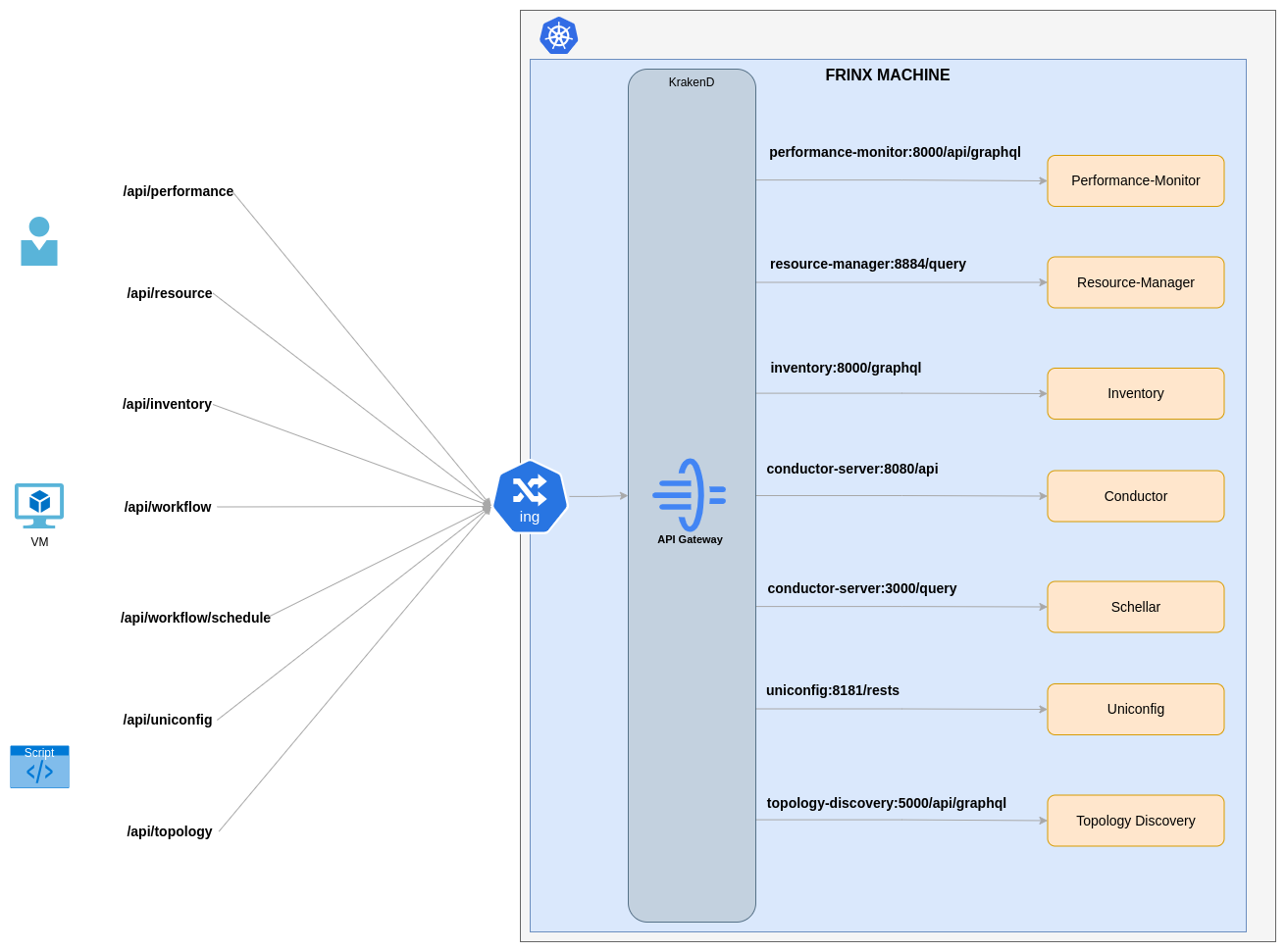Click the /api/uniconfig route label

(x=168, y=720)
